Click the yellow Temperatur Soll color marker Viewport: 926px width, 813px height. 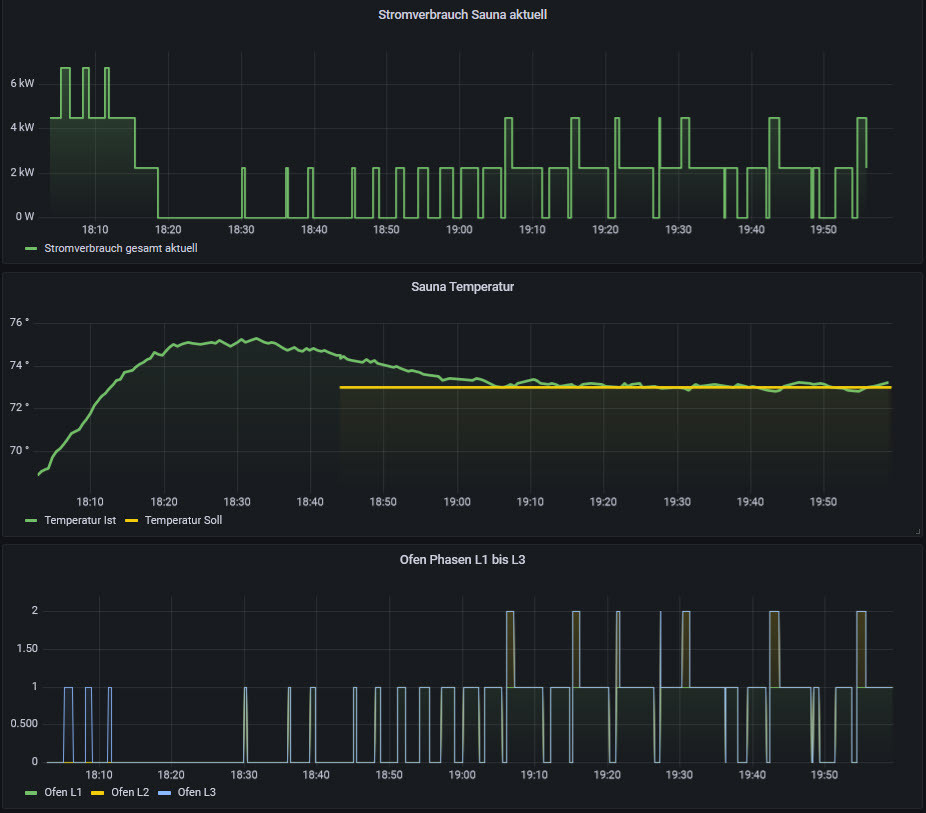pyautogui.click(x=132, y=520)
